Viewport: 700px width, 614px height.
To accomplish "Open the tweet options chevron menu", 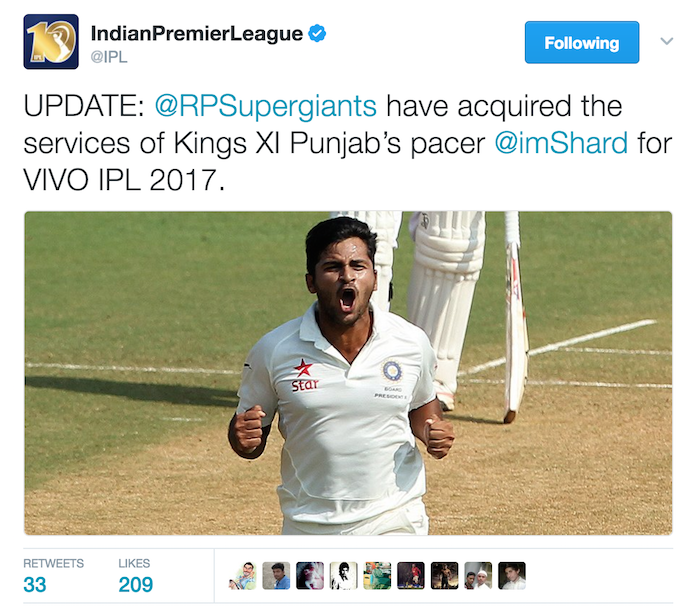I will pyautogui.click(x=667, y=42).
